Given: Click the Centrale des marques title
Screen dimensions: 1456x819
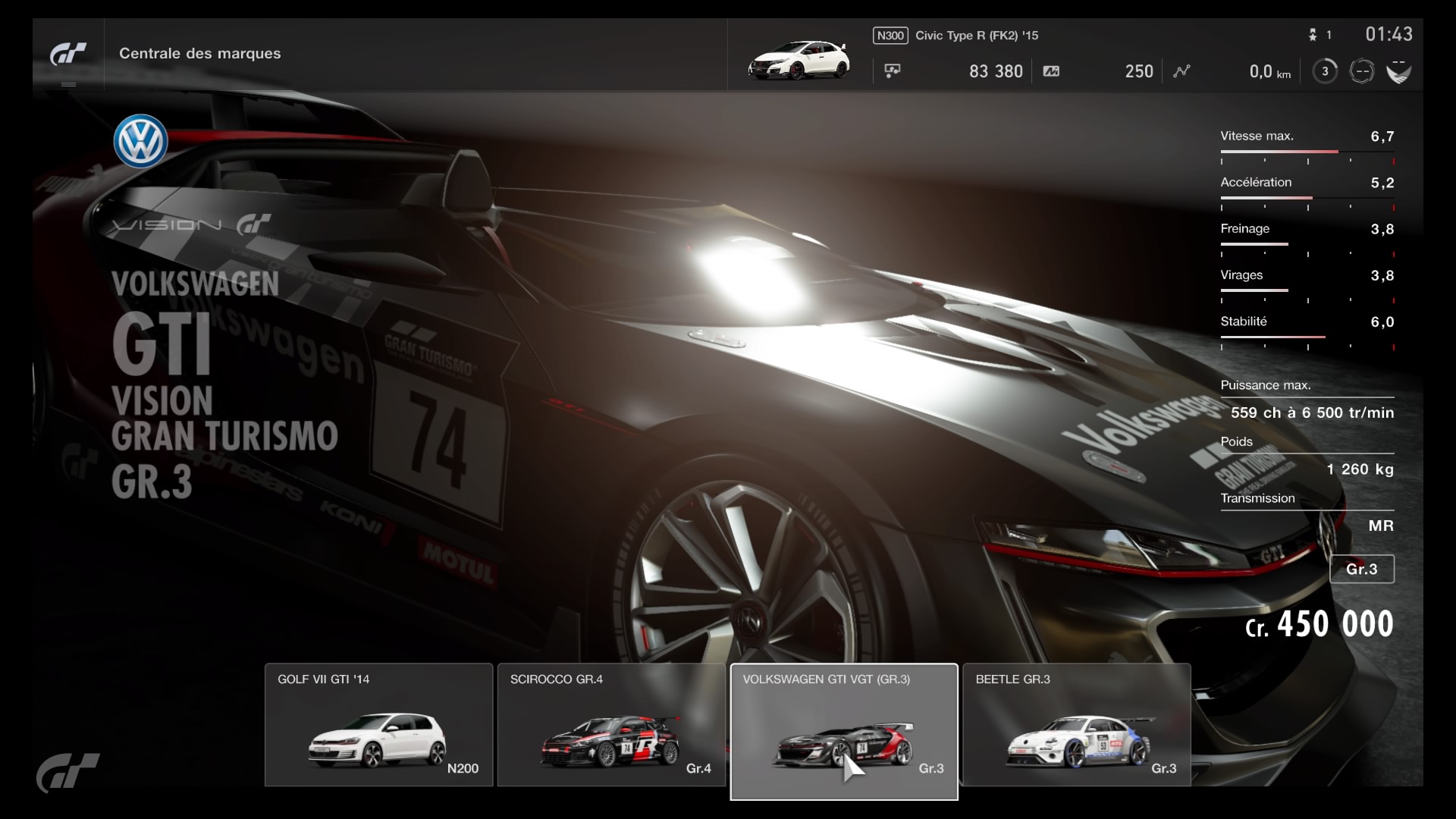Looking at the screenshot, I should [199, 53].
